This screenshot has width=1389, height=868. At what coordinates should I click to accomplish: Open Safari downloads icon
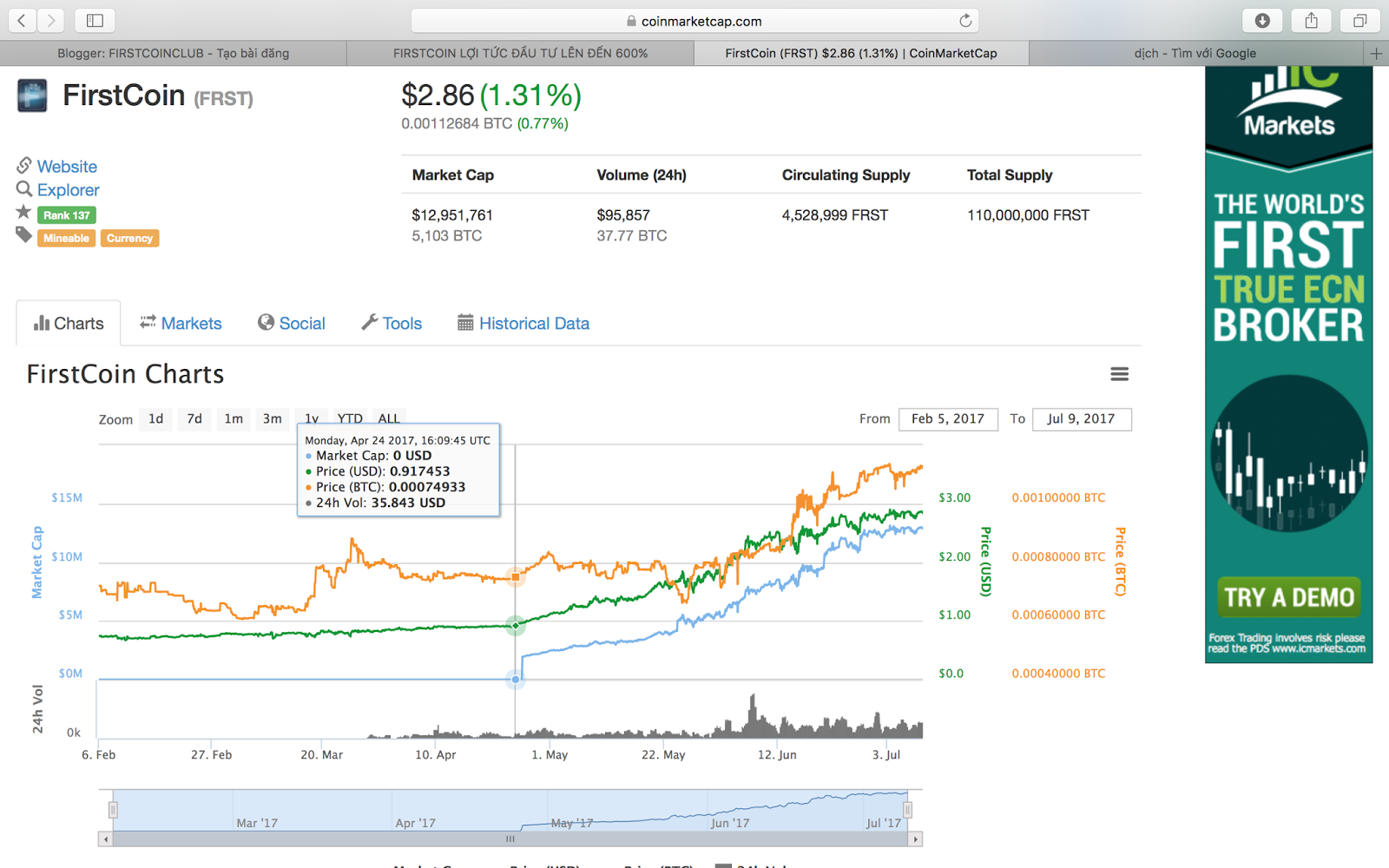pyautogui.click(x=1263, y=20)
